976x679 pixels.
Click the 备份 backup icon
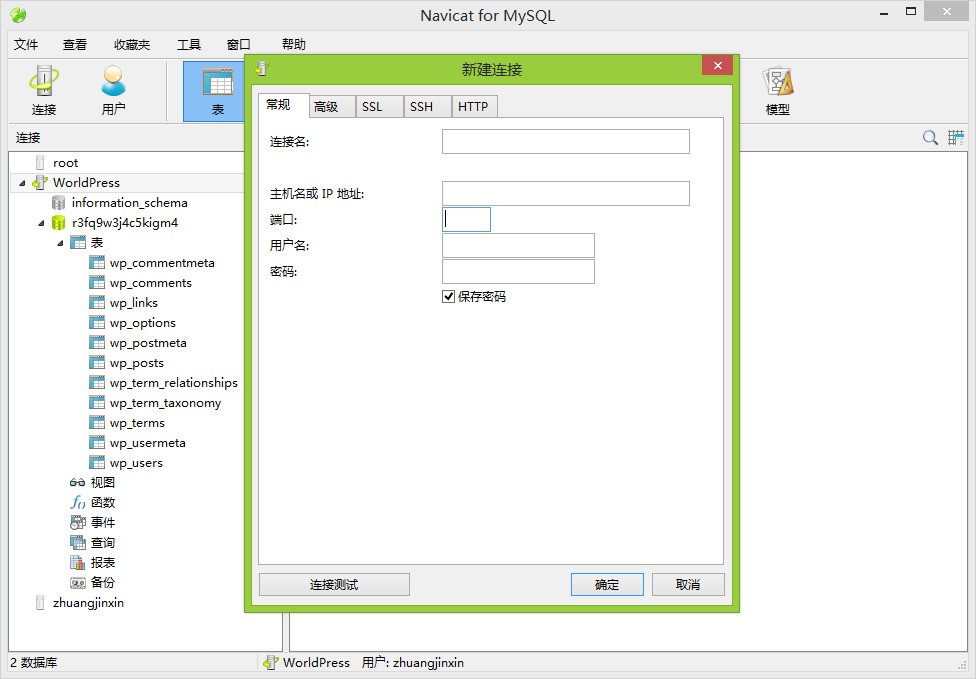point(78,583)
